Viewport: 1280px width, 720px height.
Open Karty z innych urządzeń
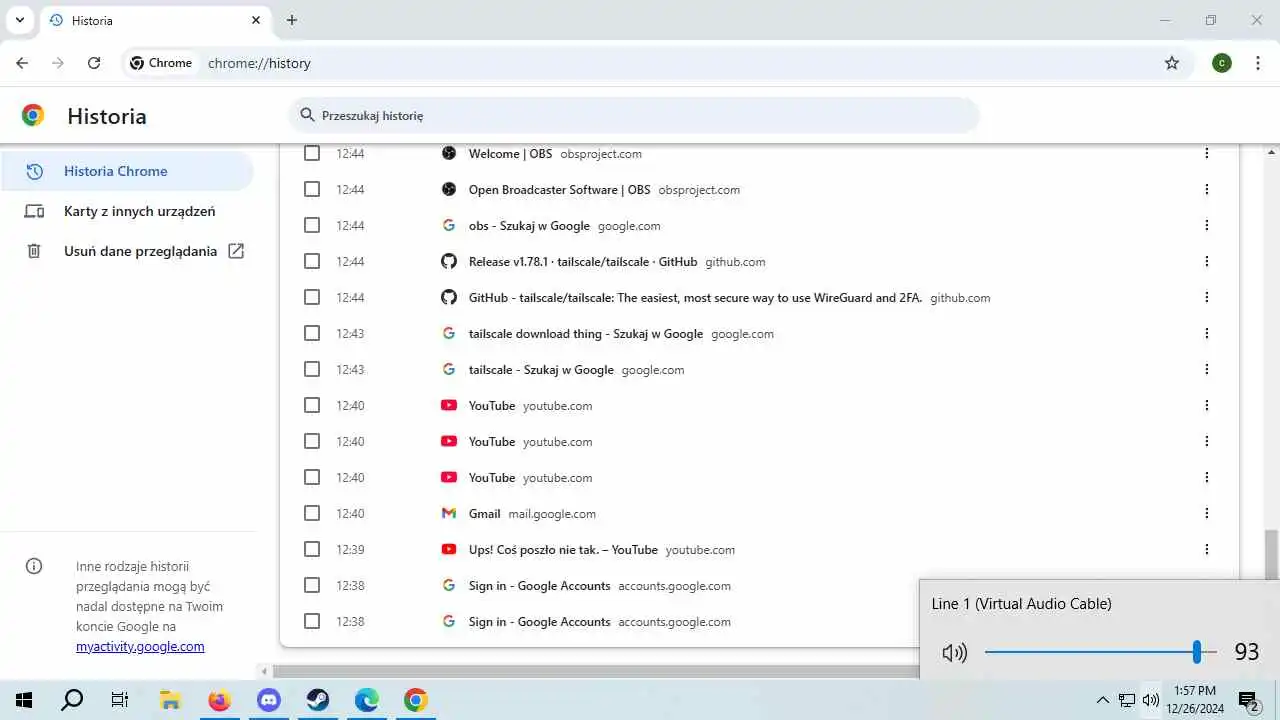tap(127, 211)
